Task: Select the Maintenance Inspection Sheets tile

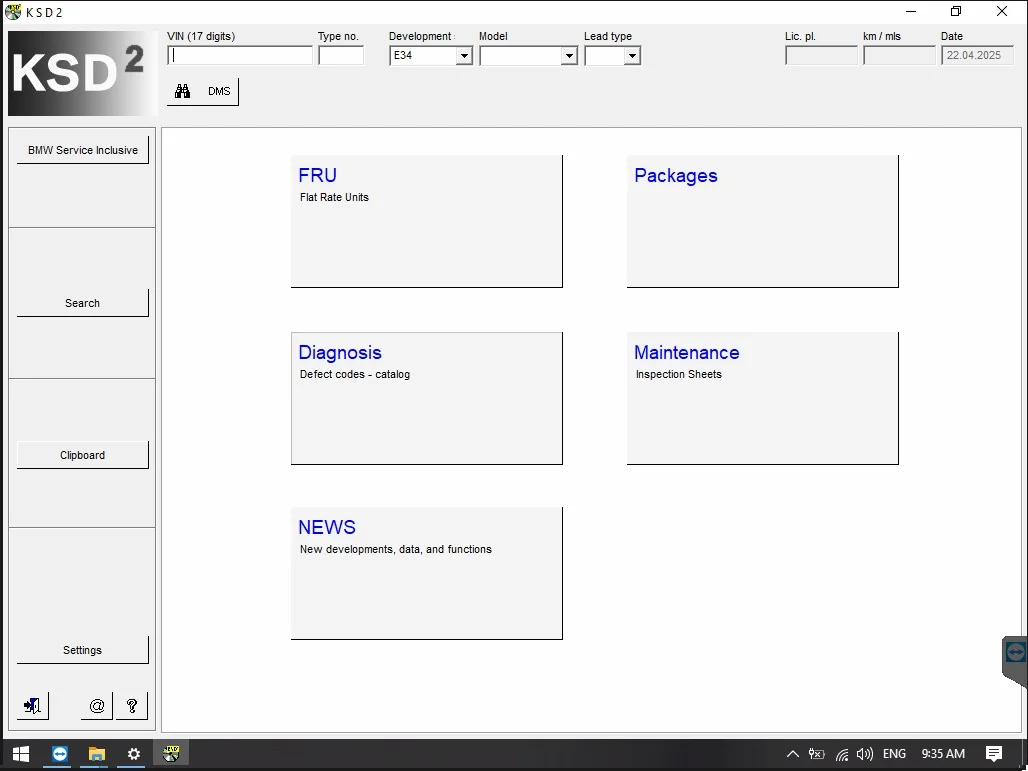Action: tap(762, 398)
